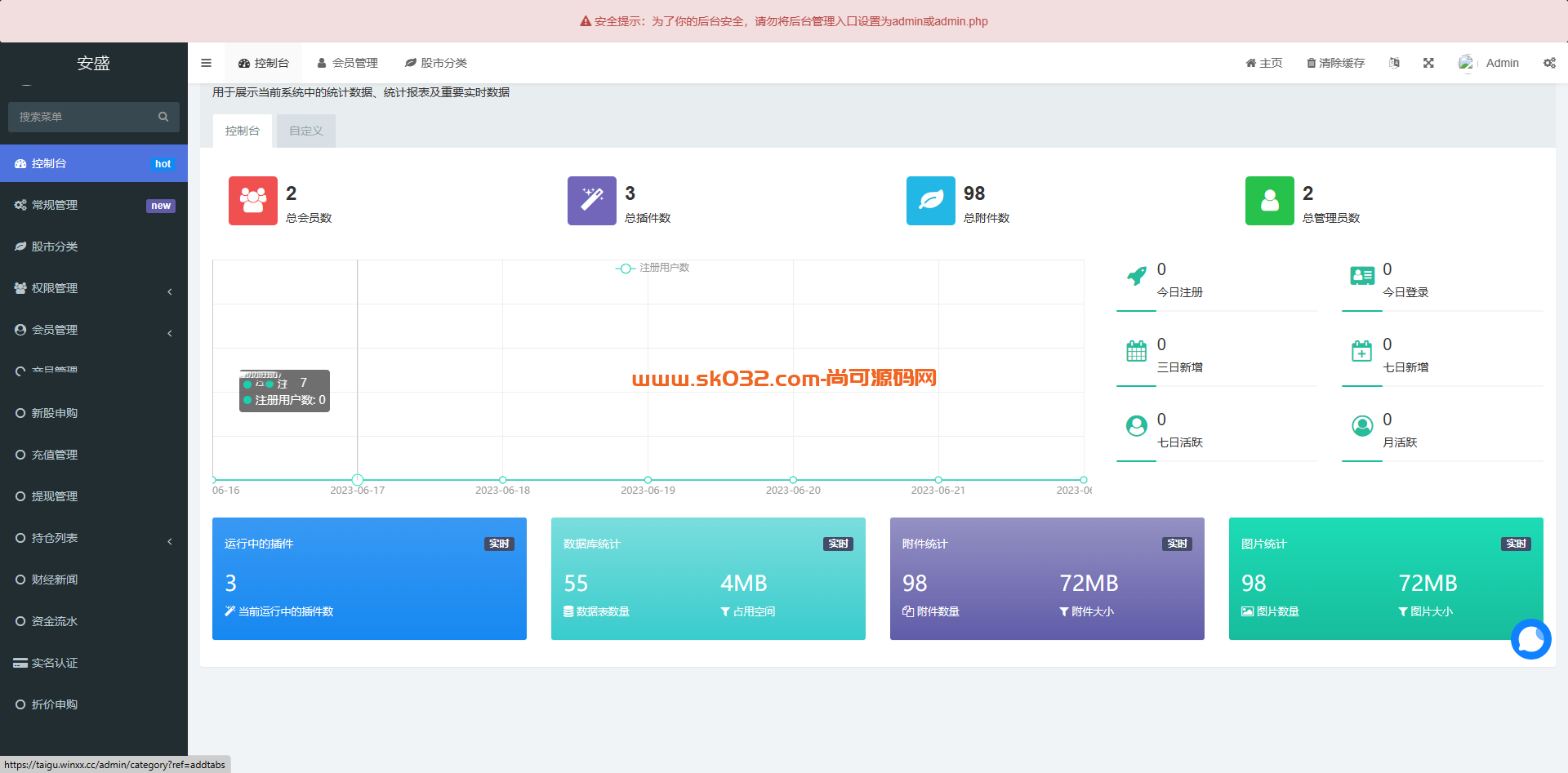
Task: Open 实名认证 in the sidebar
Action: [94, 663]
